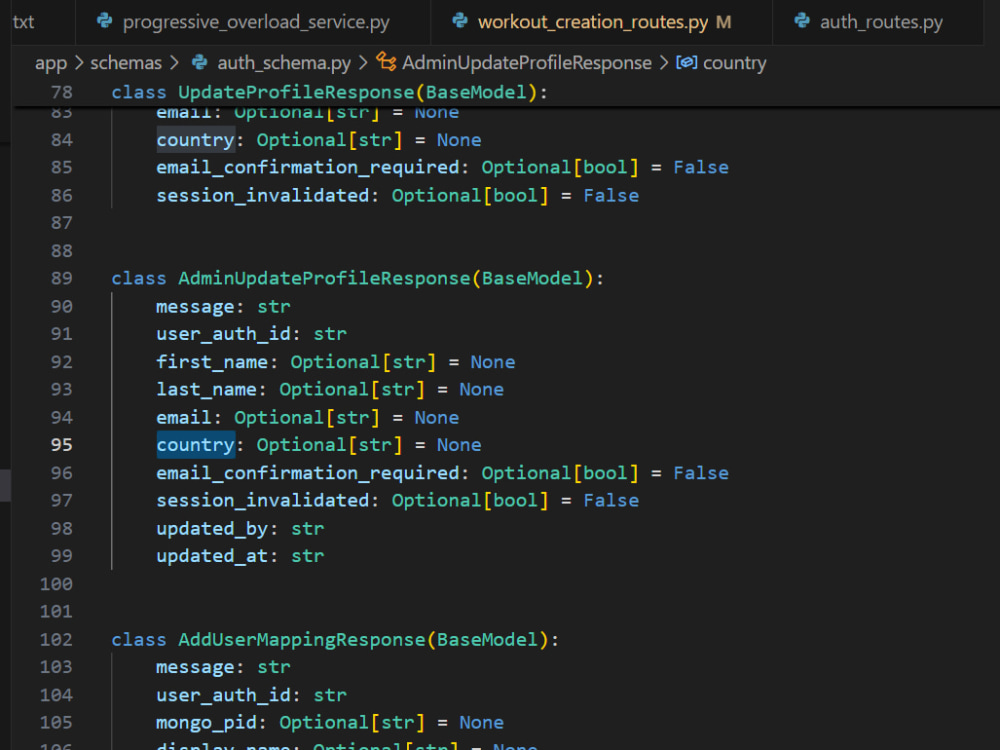The image size is (1000, 750).
Task: Open the schemas breadcrumb segment
Action: [126, 63]
